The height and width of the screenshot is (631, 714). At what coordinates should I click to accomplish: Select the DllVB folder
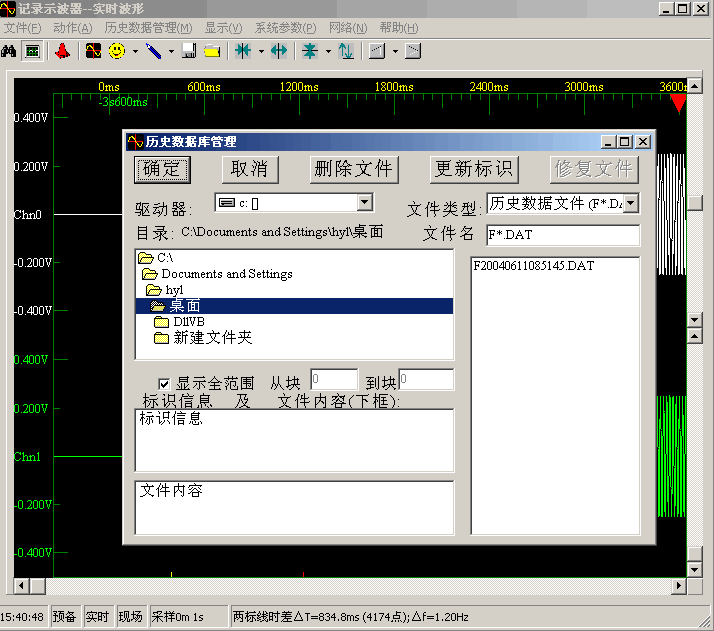click(x=179, y=322)
